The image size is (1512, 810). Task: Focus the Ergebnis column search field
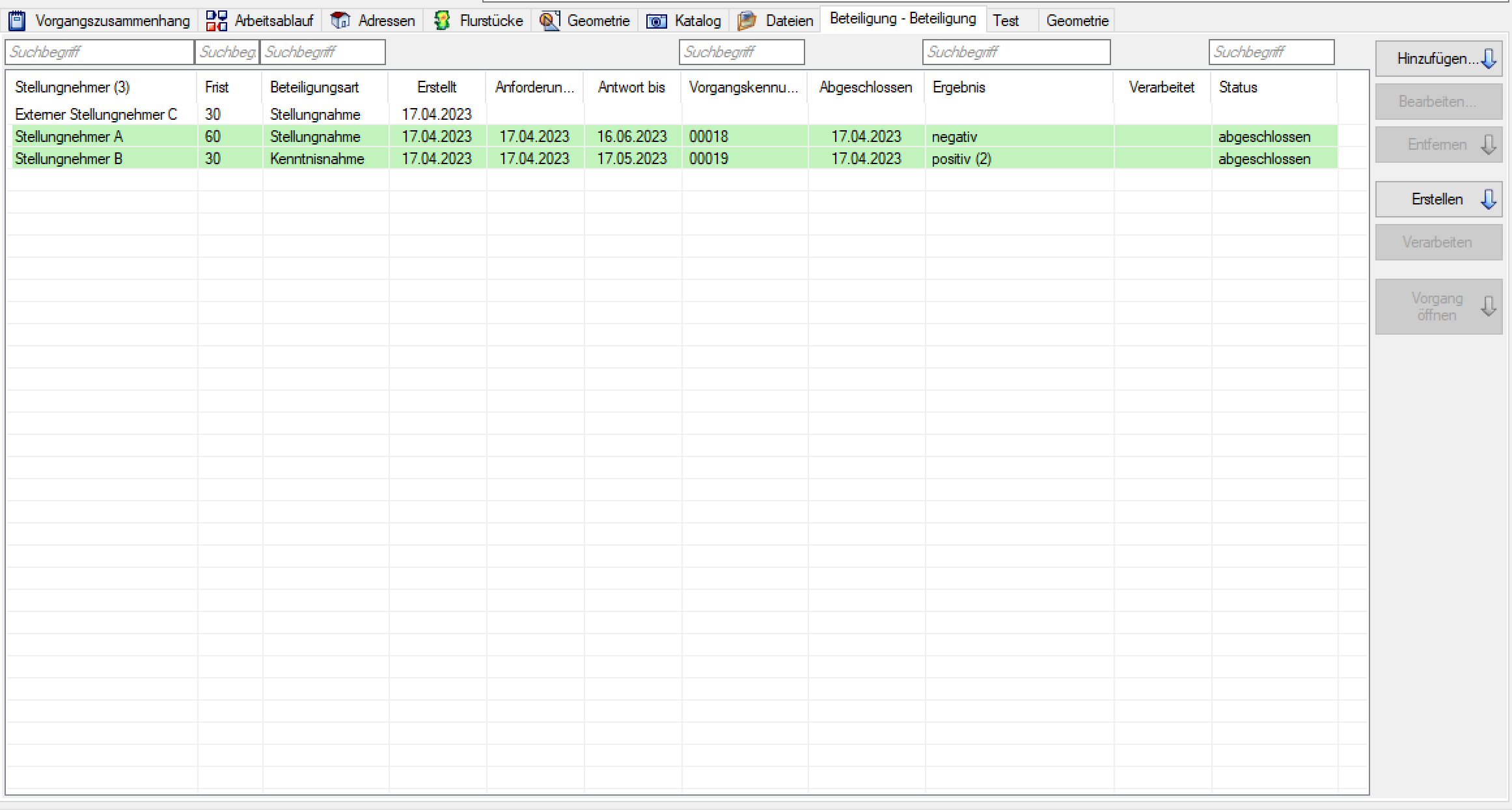click(1015, 52)
